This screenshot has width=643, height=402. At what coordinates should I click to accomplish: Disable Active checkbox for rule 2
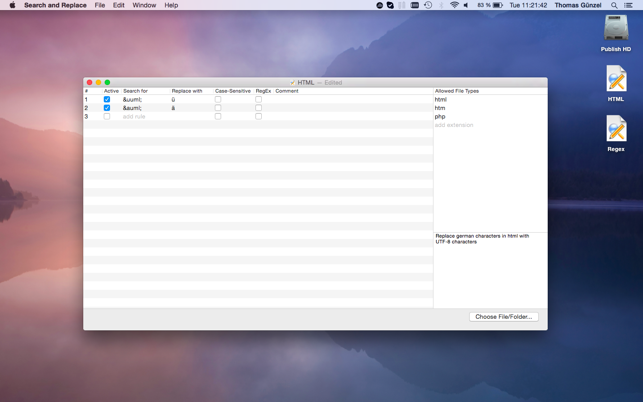click(x=107, y=108)
